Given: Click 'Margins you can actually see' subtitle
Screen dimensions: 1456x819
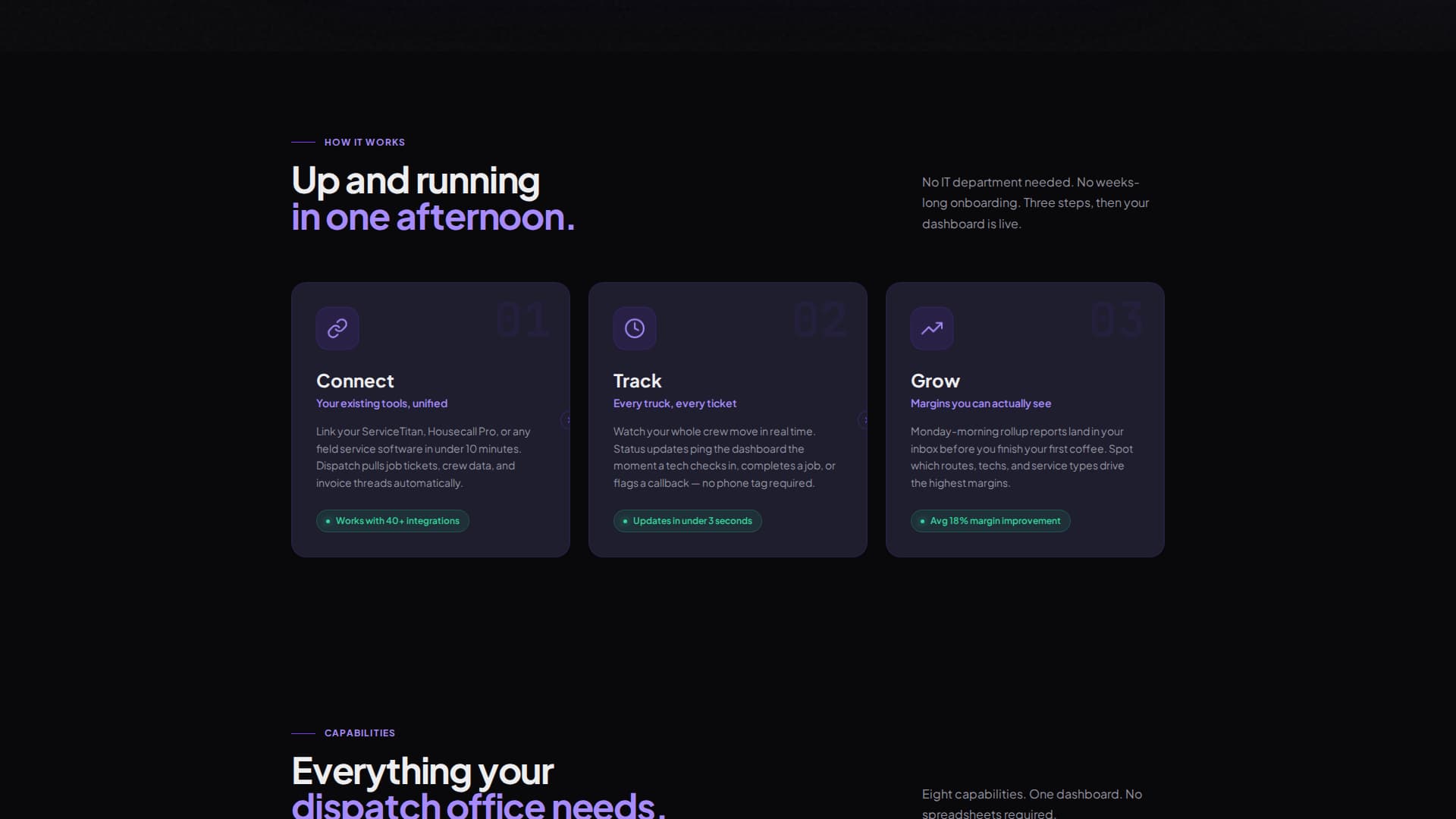Looking at the screenshot, I should point(981,403).
